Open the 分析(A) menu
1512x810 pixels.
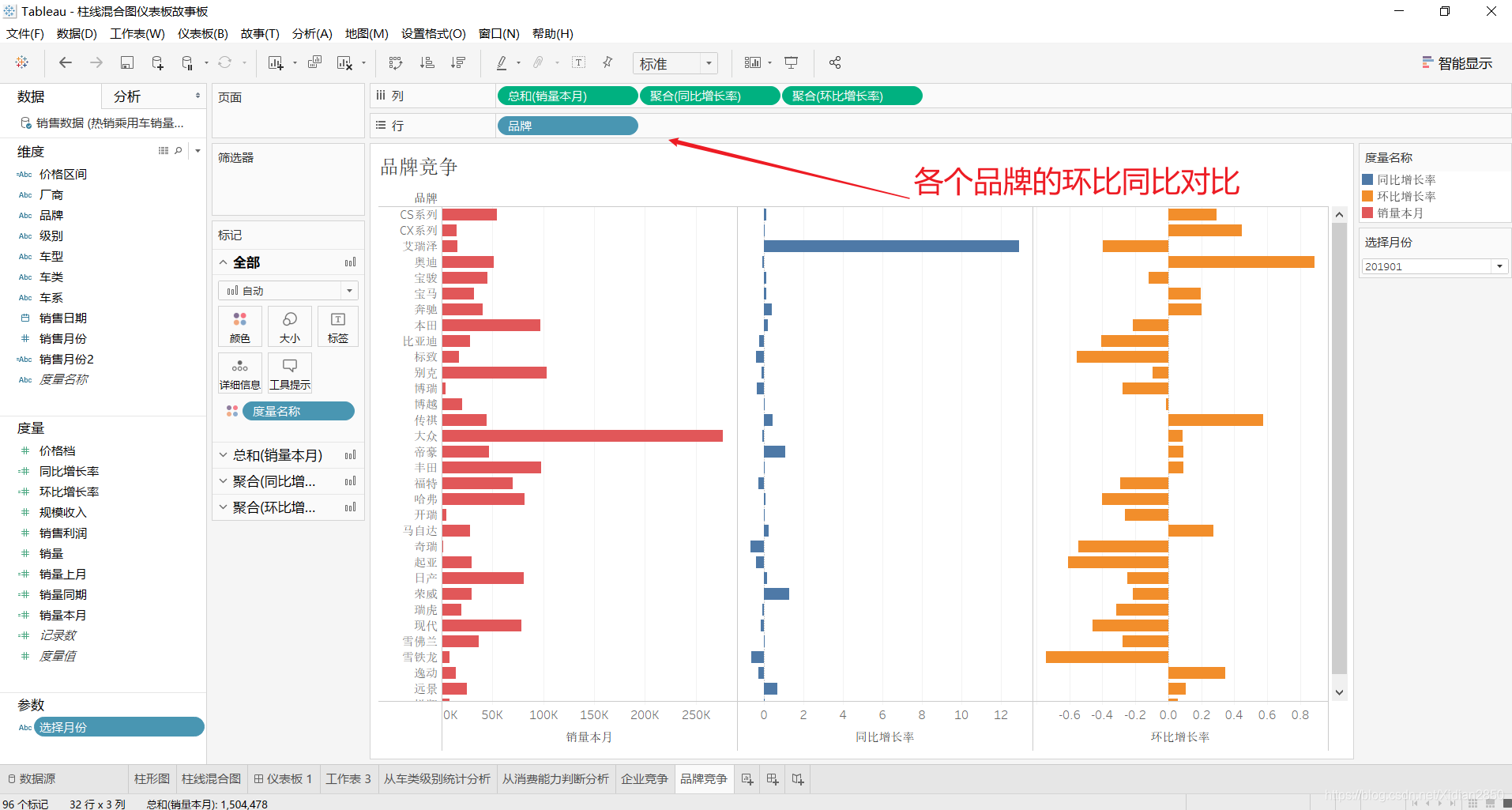(312, 33)
